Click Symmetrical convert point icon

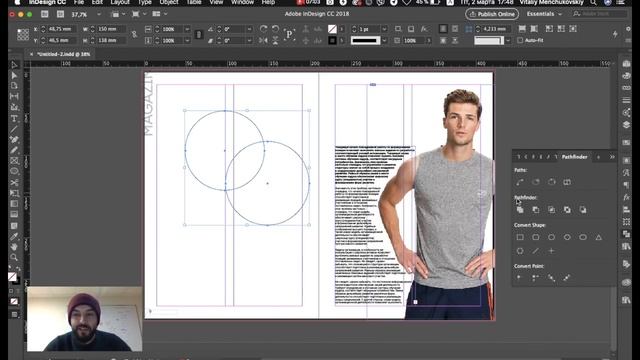[567, 278]
